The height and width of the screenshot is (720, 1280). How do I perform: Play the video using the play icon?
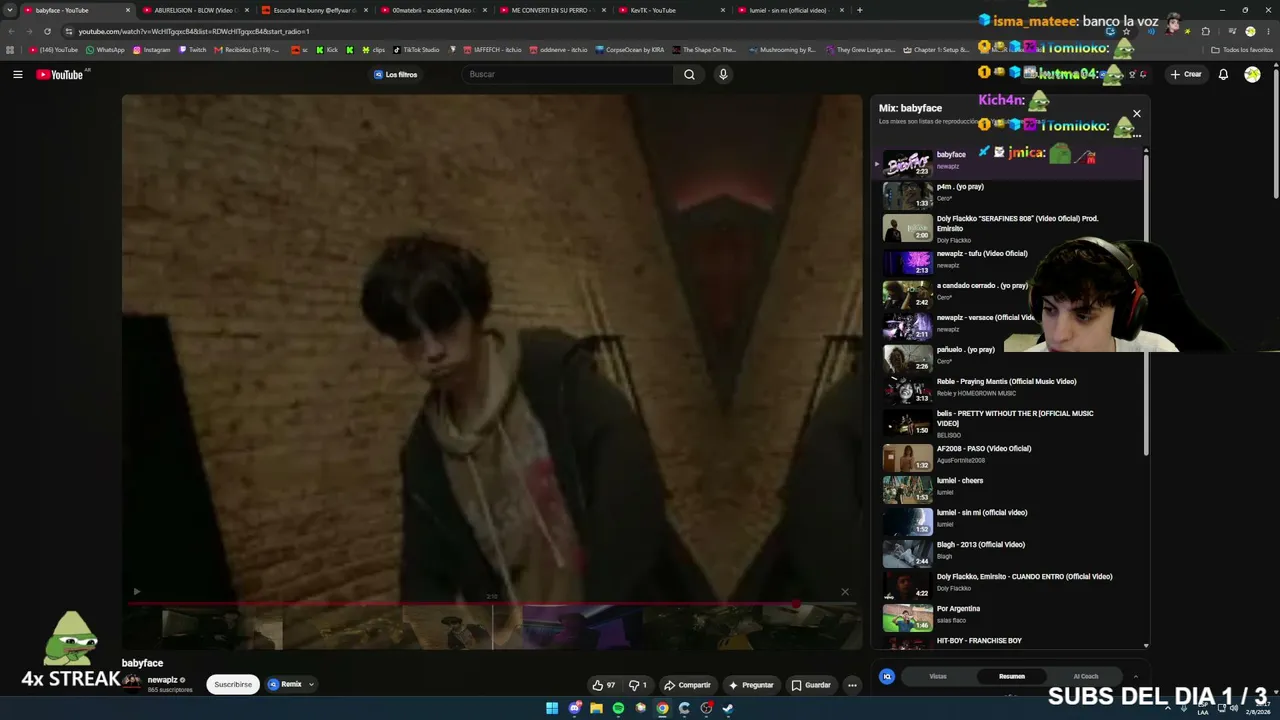point(137,591)
